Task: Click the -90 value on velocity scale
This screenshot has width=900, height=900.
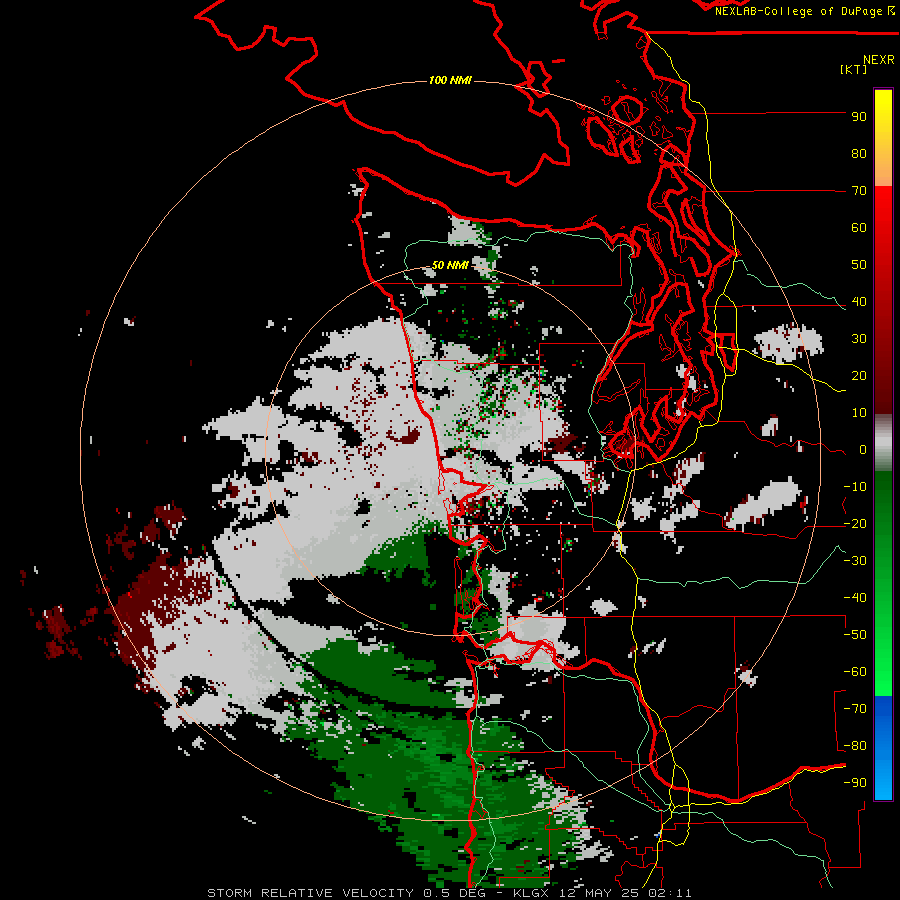Action: tap(855, 783)
